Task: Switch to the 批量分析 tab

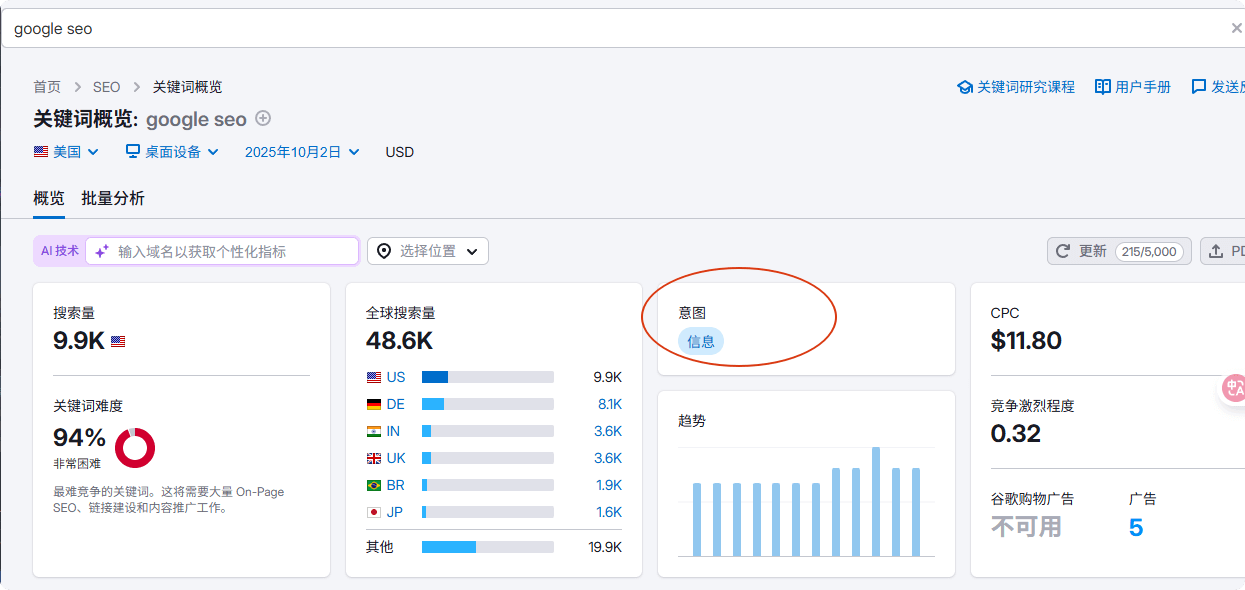Action: coord(113,198)
